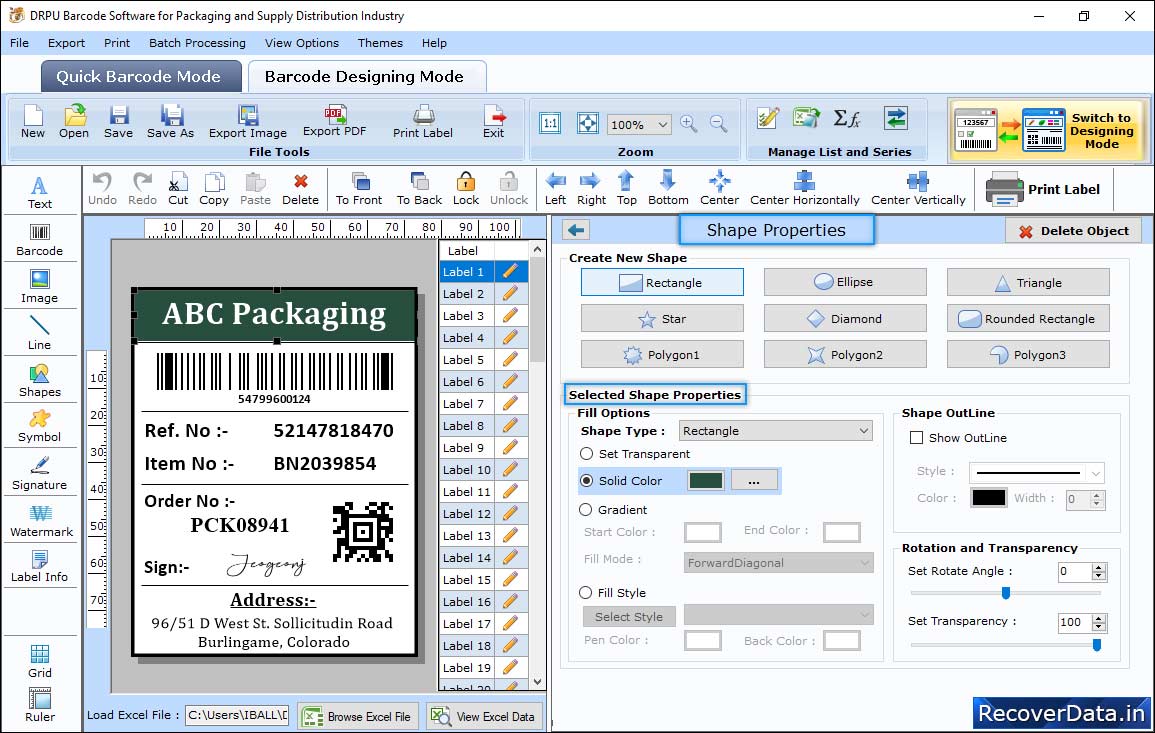Open the File menu

(x=19, y=43)
